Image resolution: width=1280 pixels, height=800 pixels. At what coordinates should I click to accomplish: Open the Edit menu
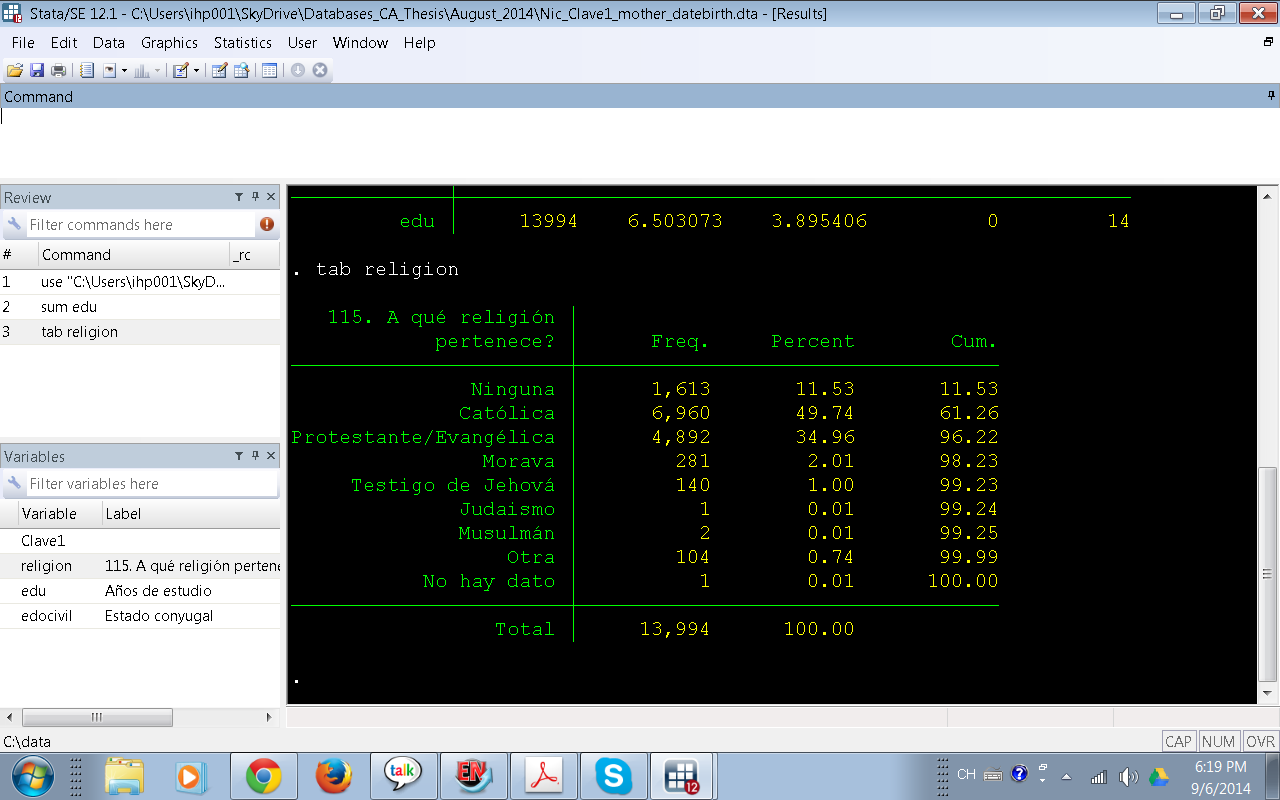tap(64, 43)
